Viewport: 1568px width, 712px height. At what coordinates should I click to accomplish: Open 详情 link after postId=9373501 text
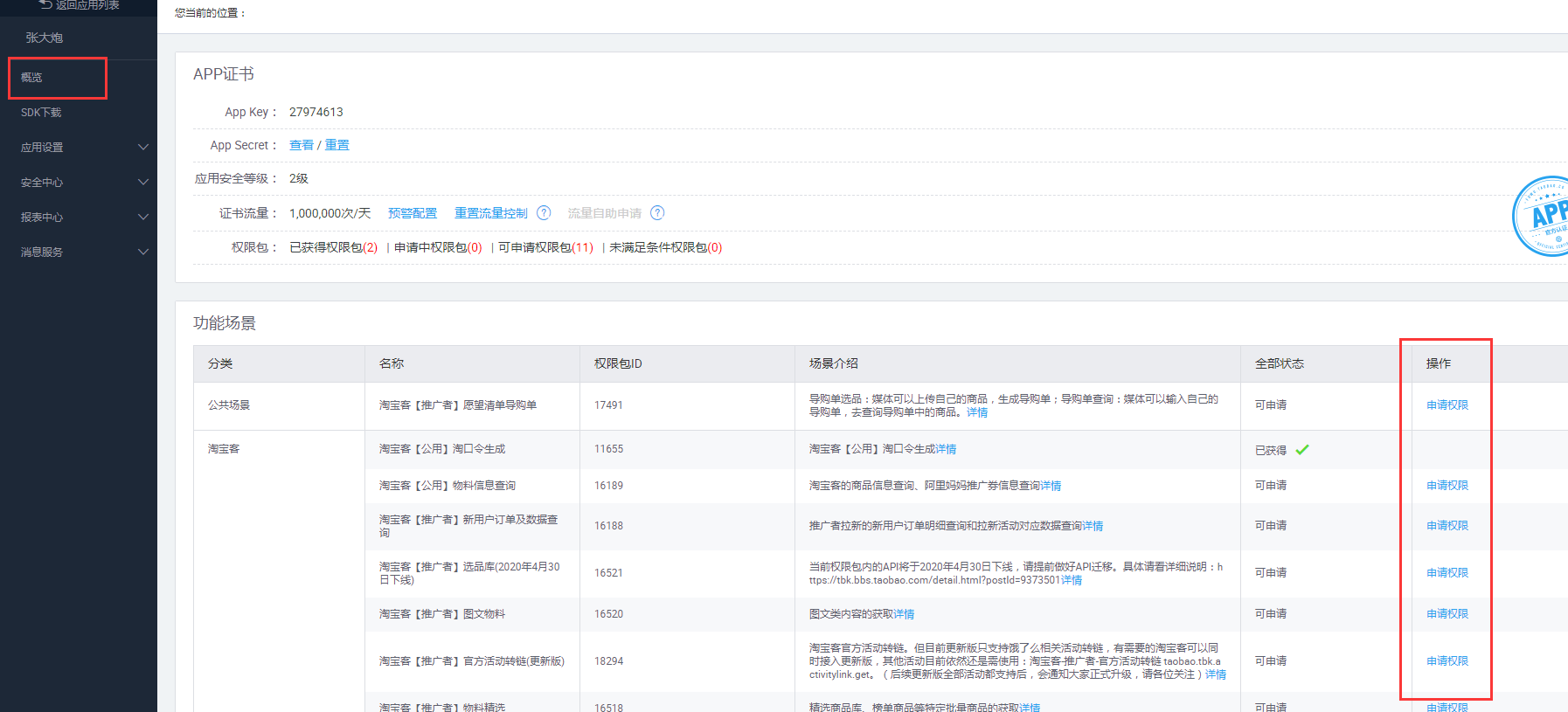[x=1072, y=580]
